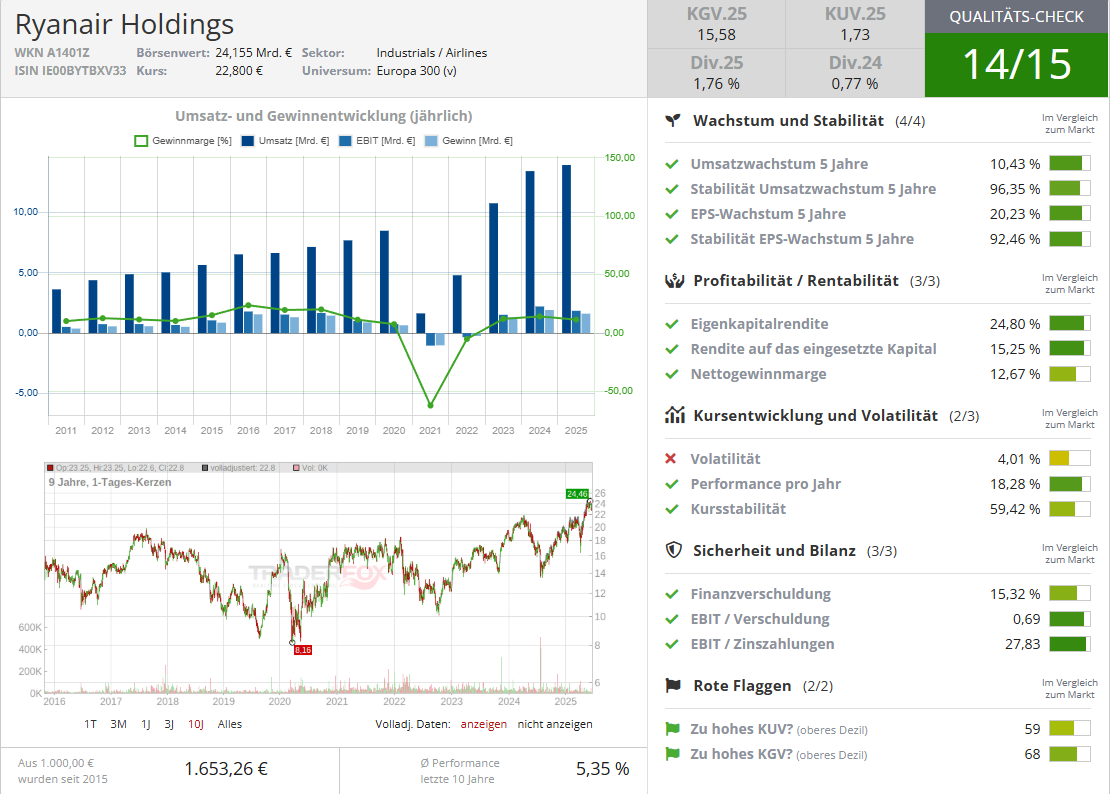Image resolution: width=1110 pixels, height=794 pixels.
Task: Select the 3M chart timeframe
Action: (x=118, y=724)
